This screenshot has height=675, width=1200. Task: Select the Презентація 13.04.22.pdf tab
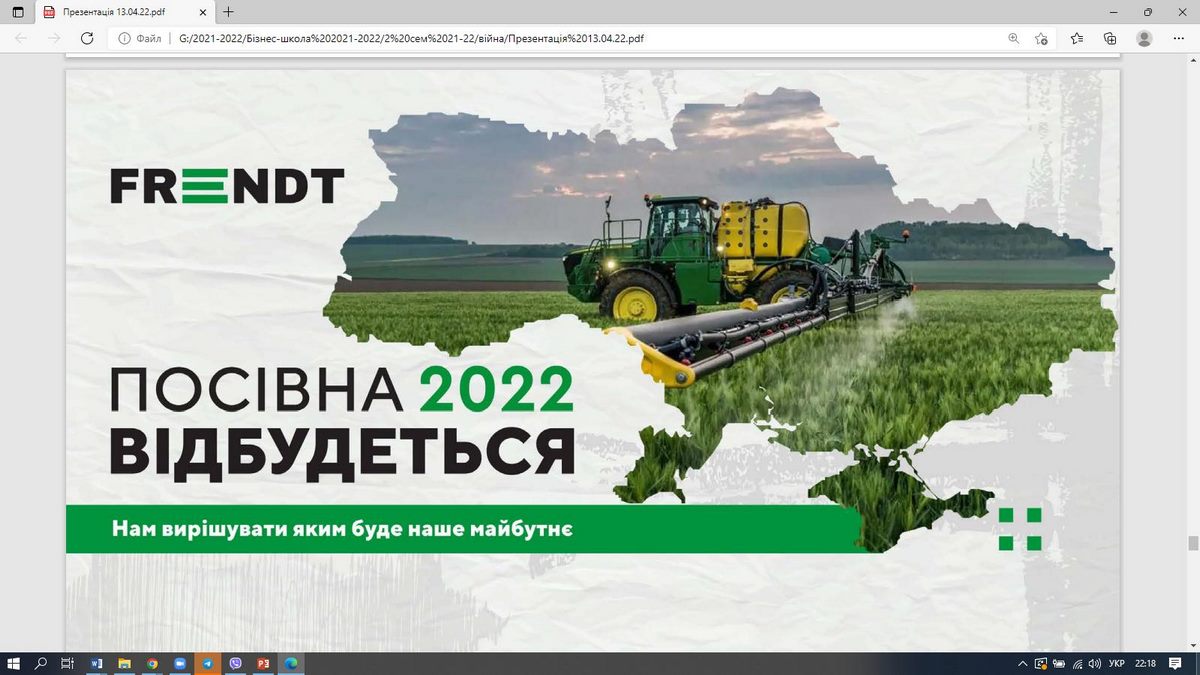coord(115,12)
